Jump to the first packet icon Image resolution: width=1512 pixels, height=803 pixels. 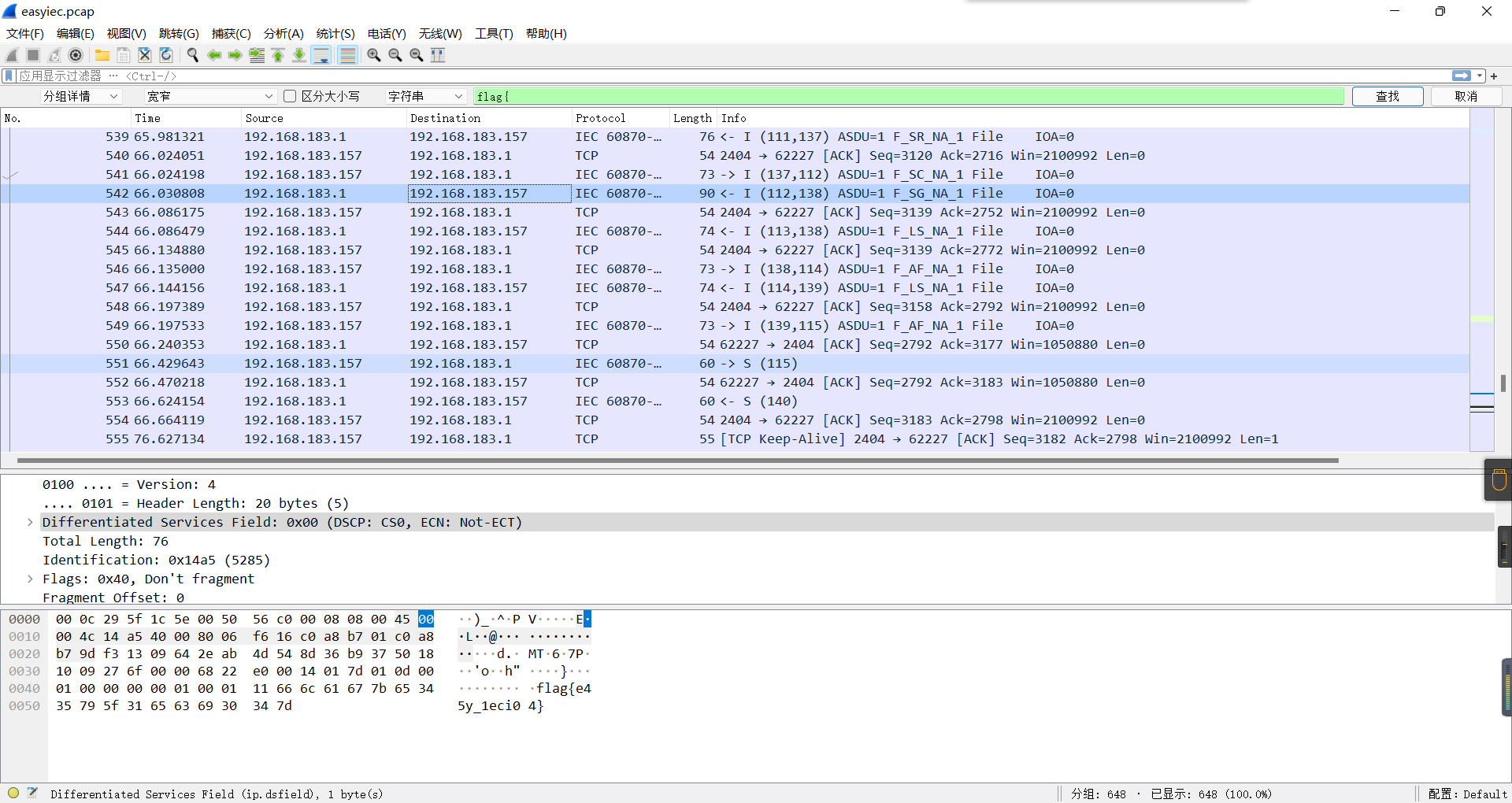click(278, 55)
